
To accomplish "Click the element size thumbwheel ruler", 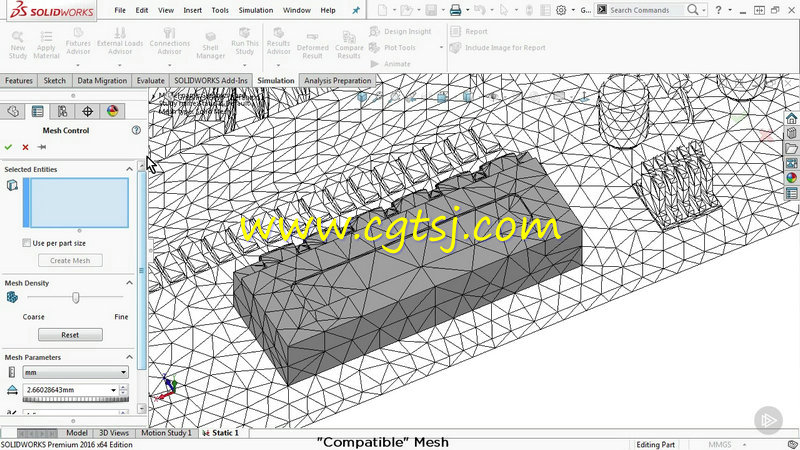I will [76, 399].
